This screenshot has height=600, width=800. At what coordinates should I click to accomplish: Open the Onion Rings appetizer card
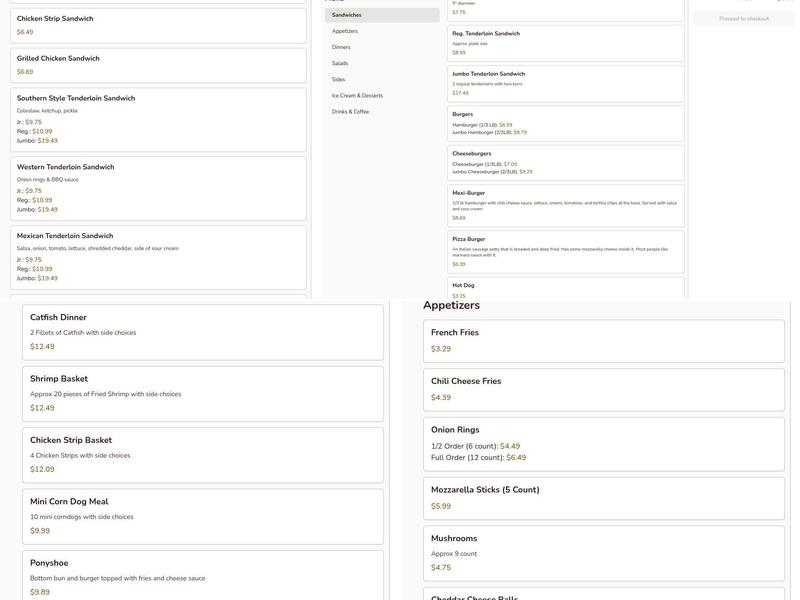[x=603, y=444]
